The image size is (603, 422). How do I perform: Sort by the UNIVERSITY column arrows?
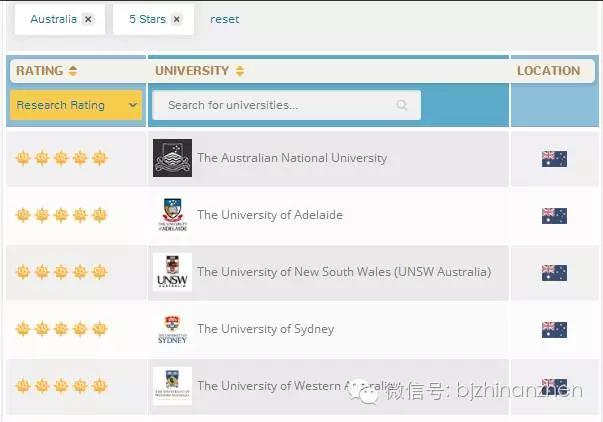click(240, 71)
